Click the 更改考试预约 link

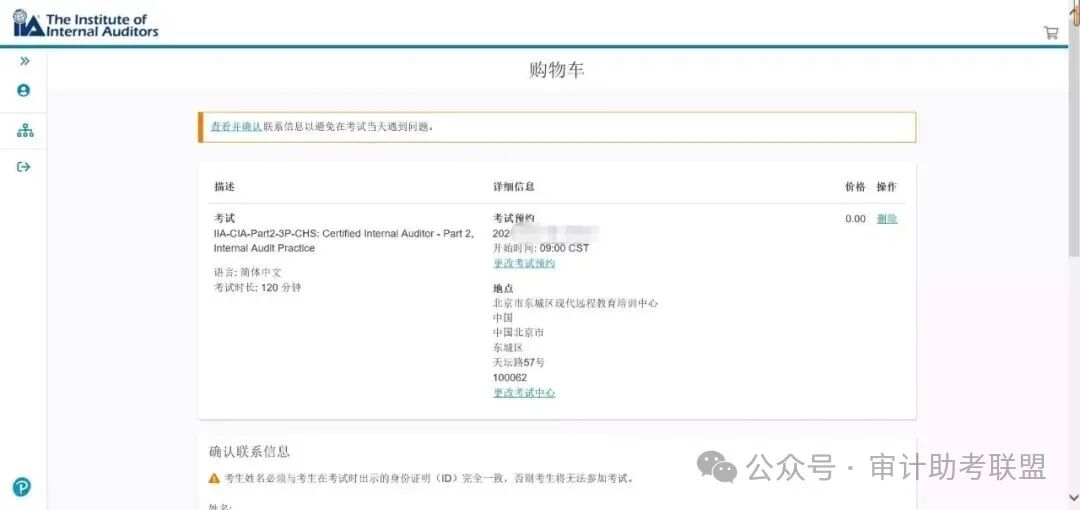524,263
